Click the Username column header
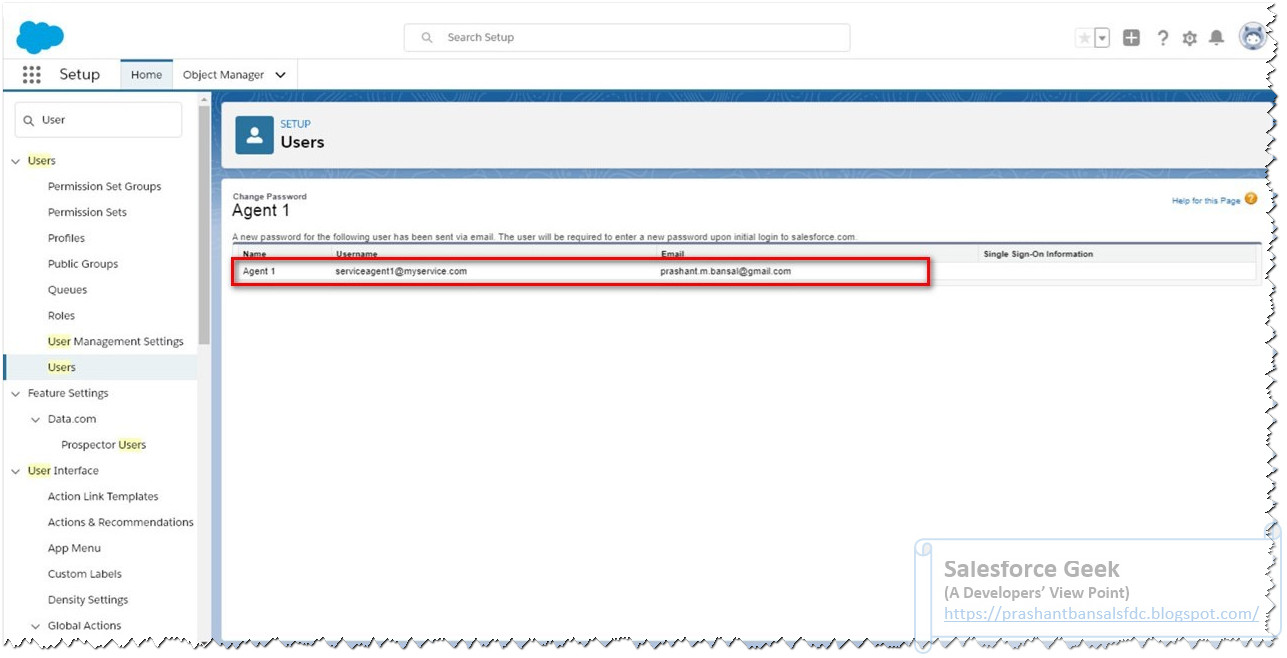Viewport: 1287px width, 658px height. [x=357, y=254]
